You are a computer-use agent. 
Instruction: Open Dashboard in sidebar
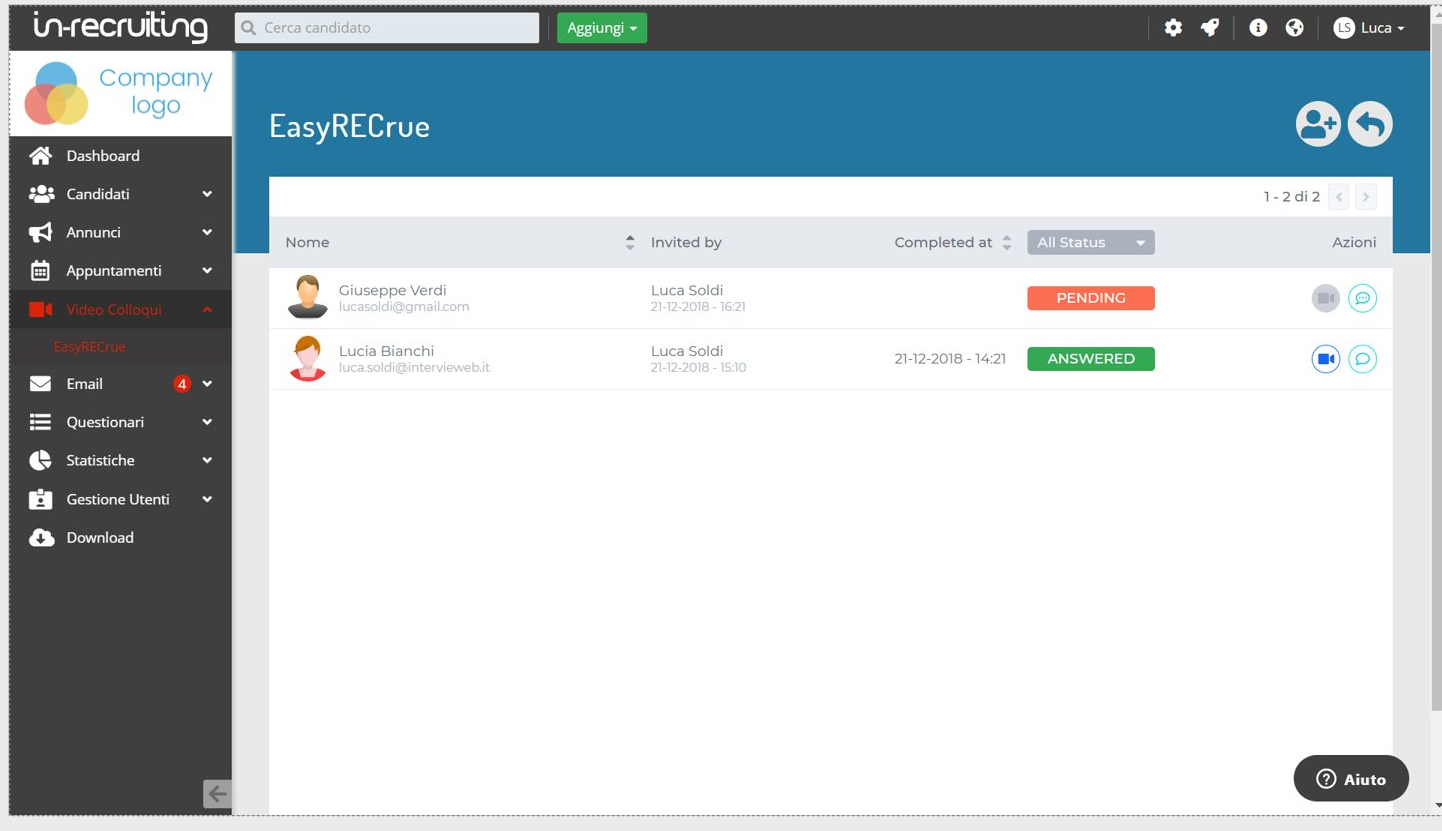click(121, 156)
